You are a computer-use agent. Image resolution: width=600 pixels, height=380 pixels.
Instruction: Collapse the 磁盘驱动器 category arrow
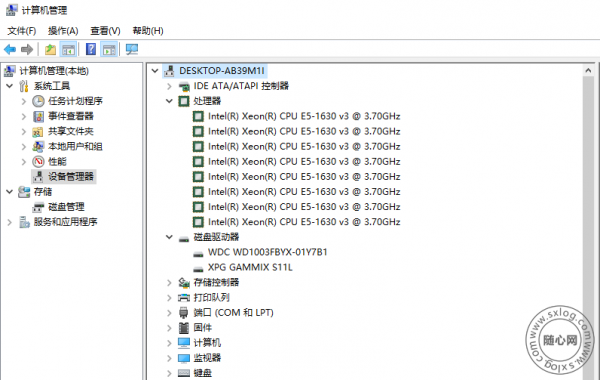(169, 237)
